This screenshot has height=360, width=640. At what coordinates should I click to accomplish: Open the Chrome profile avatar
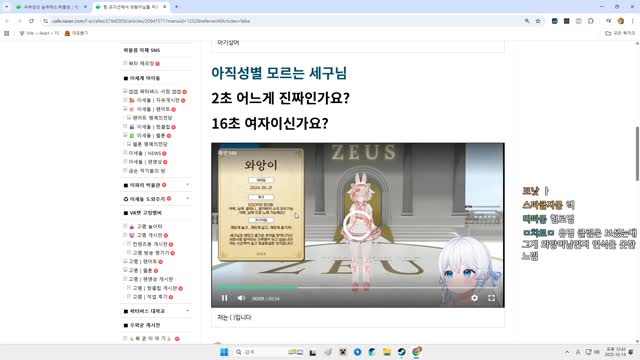(x=620, y=21)
